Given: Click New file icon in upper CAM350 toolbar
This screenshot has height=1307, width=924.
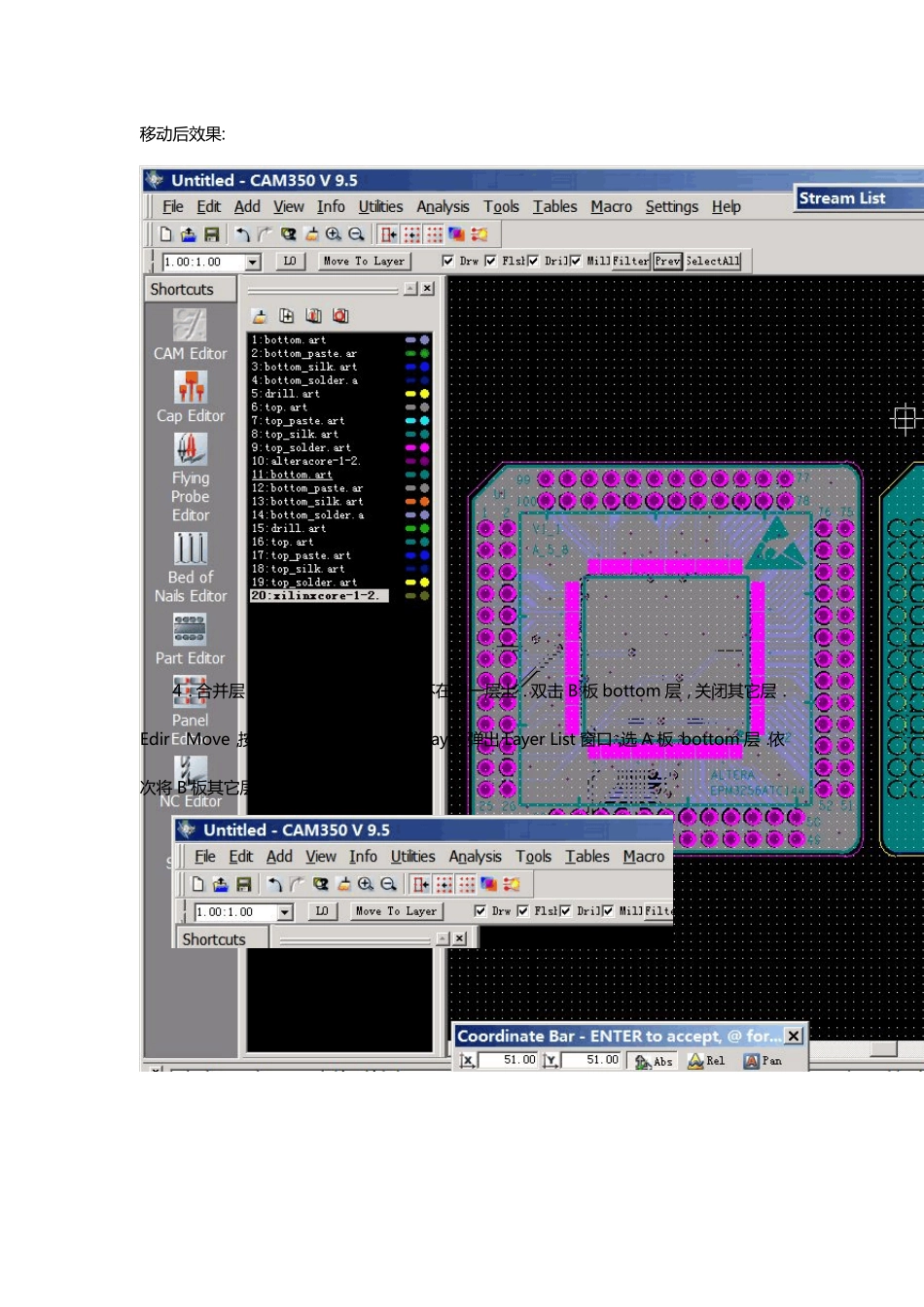Looking at the screenshot, I should (x=166, y=234).
